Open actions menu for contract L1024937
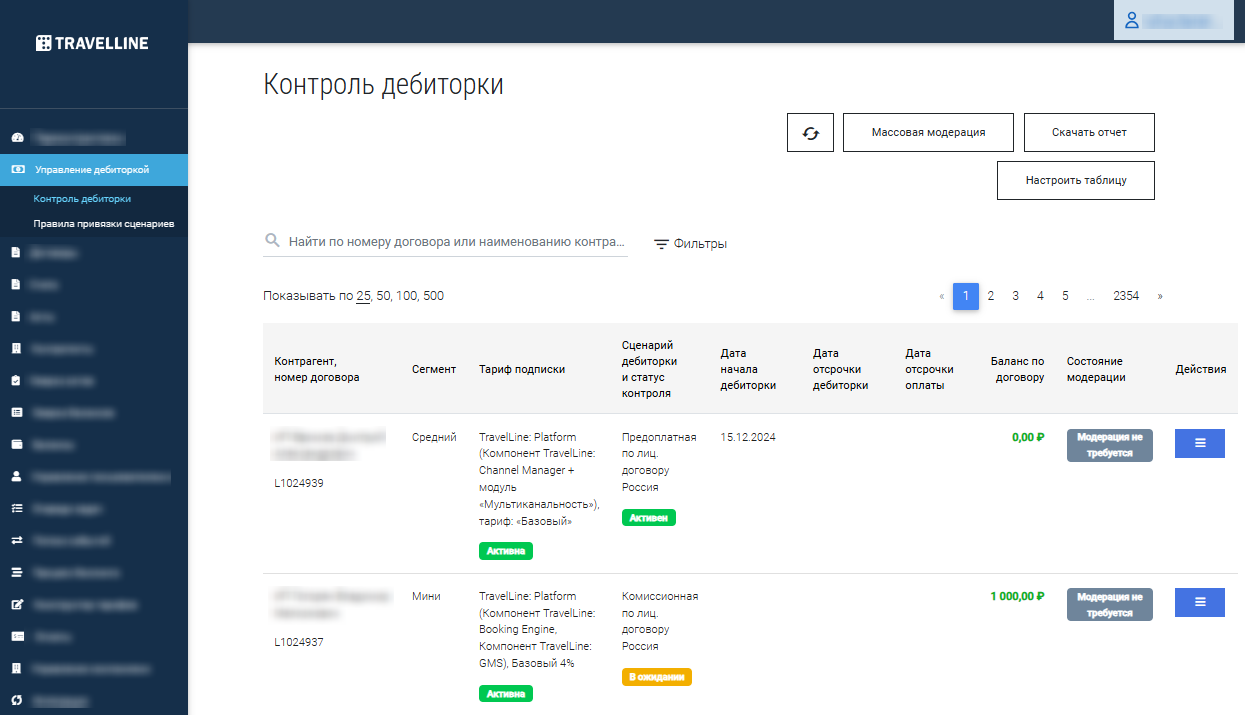 (x=1200, y=602)
